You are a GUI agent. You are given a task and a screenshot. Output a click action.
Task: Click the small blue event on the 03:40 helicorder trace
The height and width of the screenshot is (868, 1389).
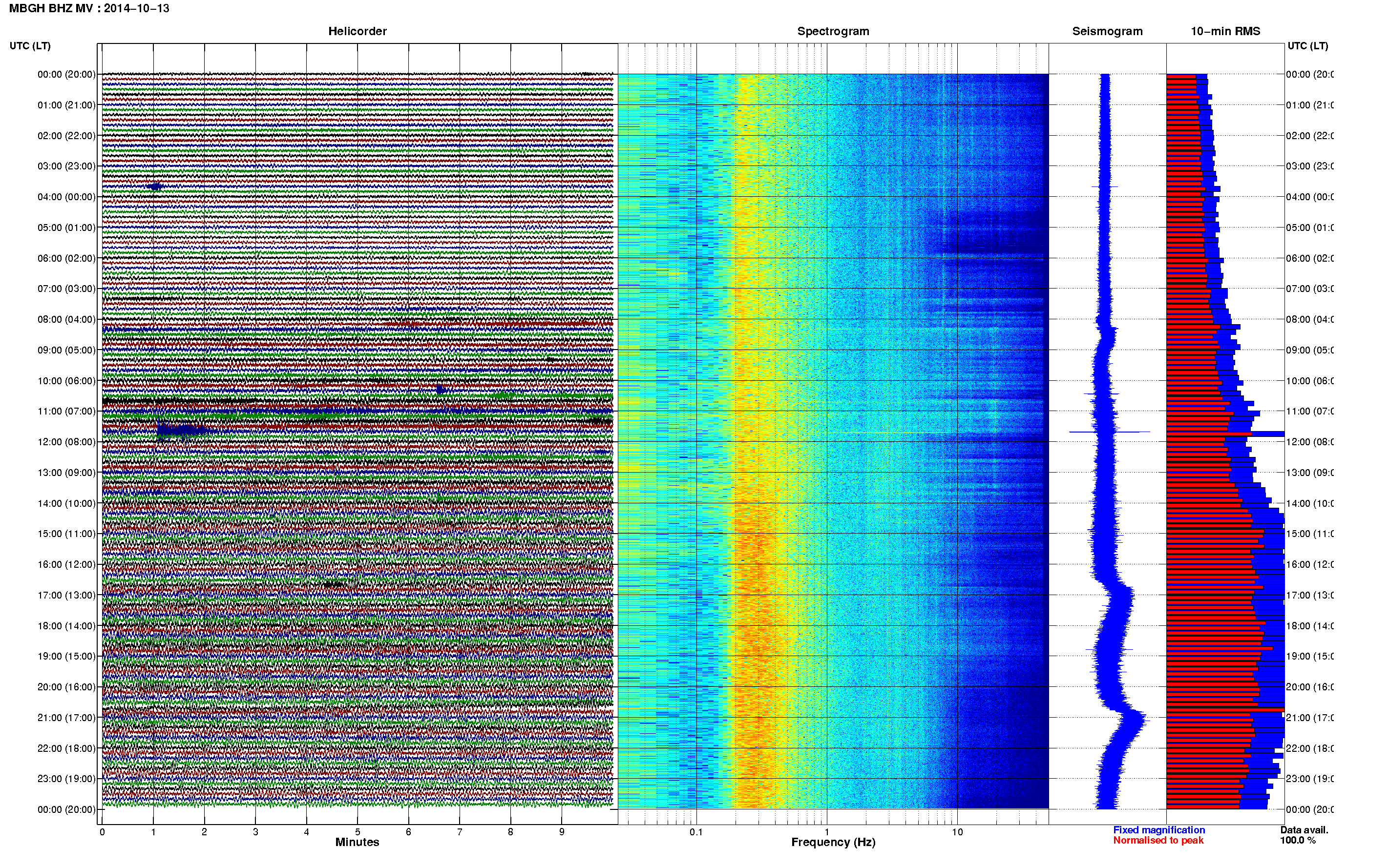pyautogui.click(x=154, y=186)
